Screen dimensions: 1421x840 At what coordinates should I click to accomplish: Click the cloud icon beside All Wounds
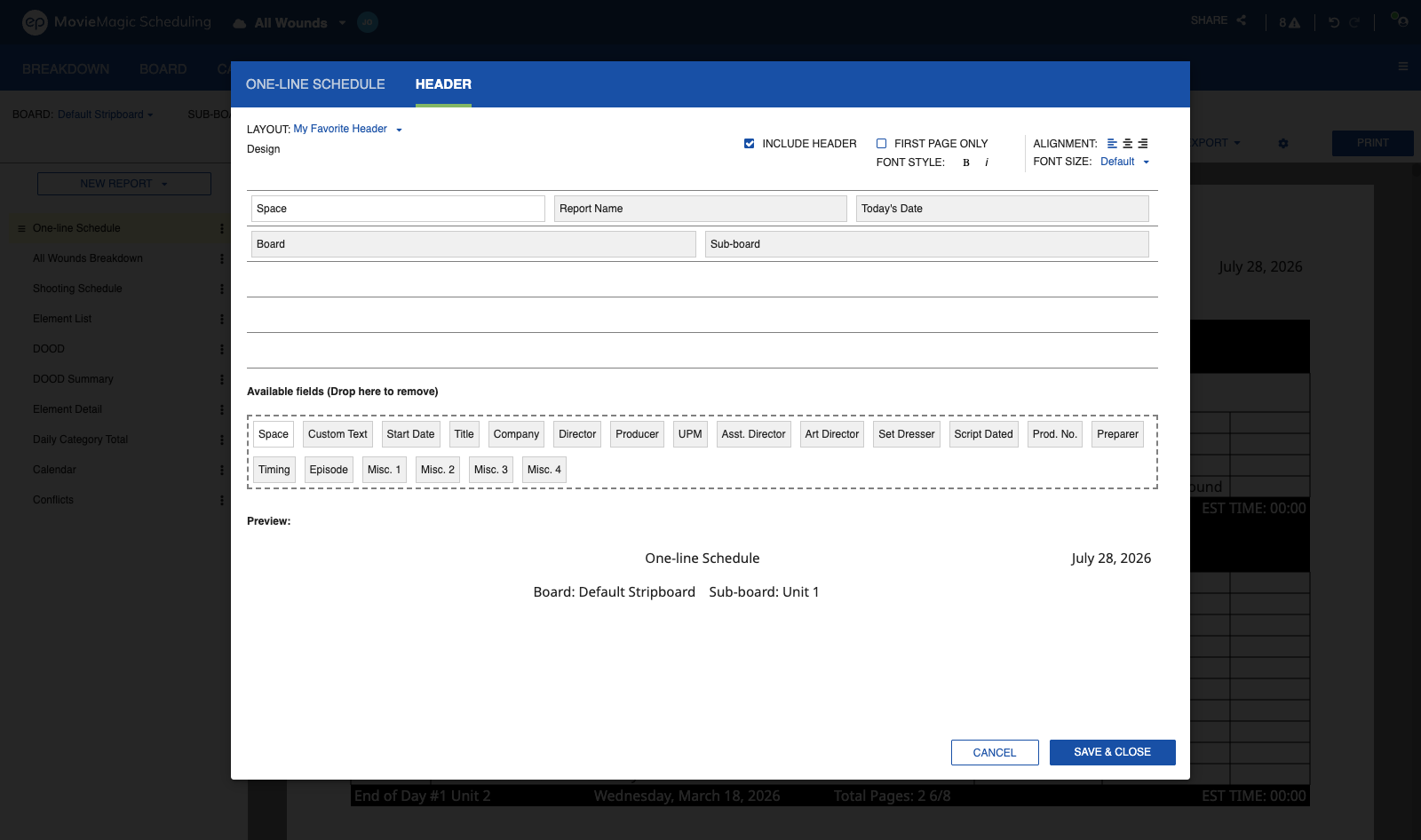[240, 23]
